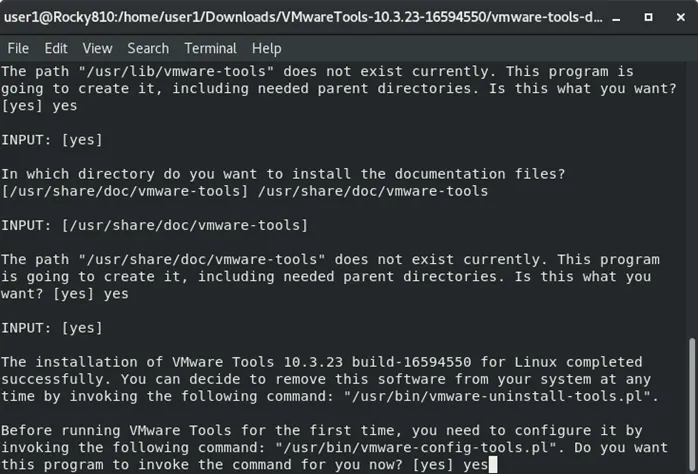Open the Terminal menu
Screen dimensions: 698x474
pyautogui.click(x=210, y=48)
